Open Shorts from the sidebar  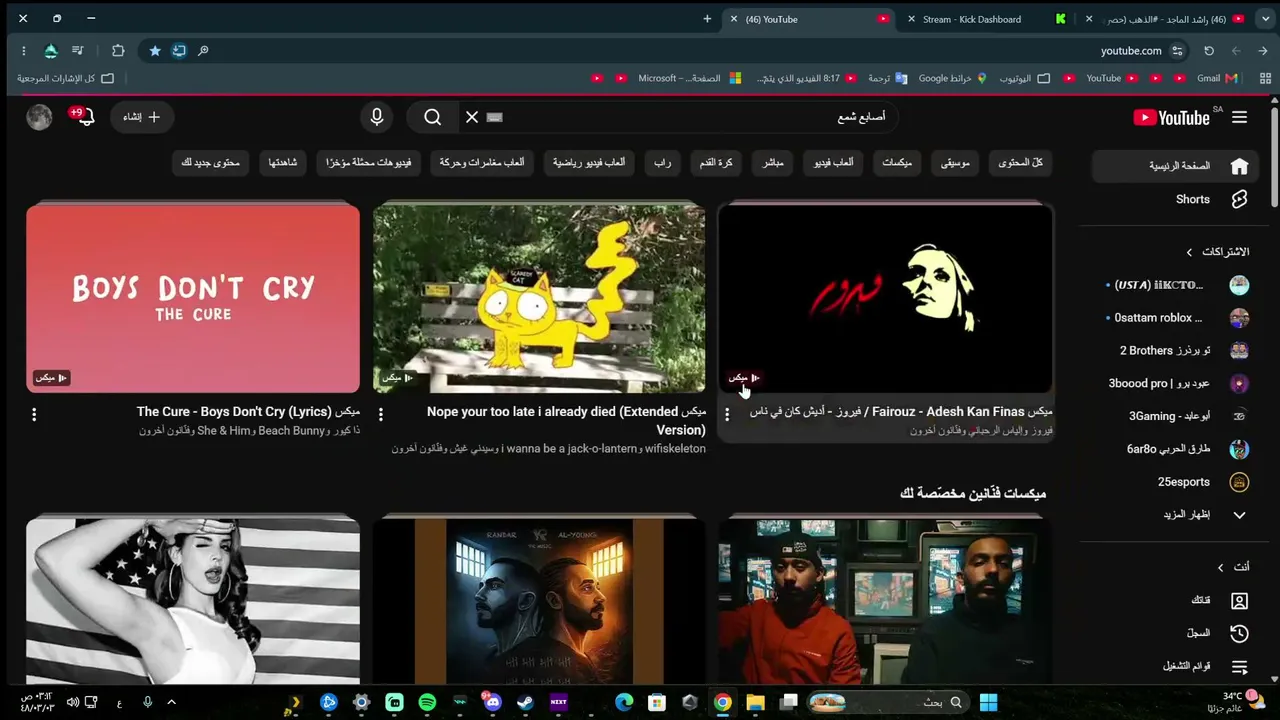tap(1175, 199)
